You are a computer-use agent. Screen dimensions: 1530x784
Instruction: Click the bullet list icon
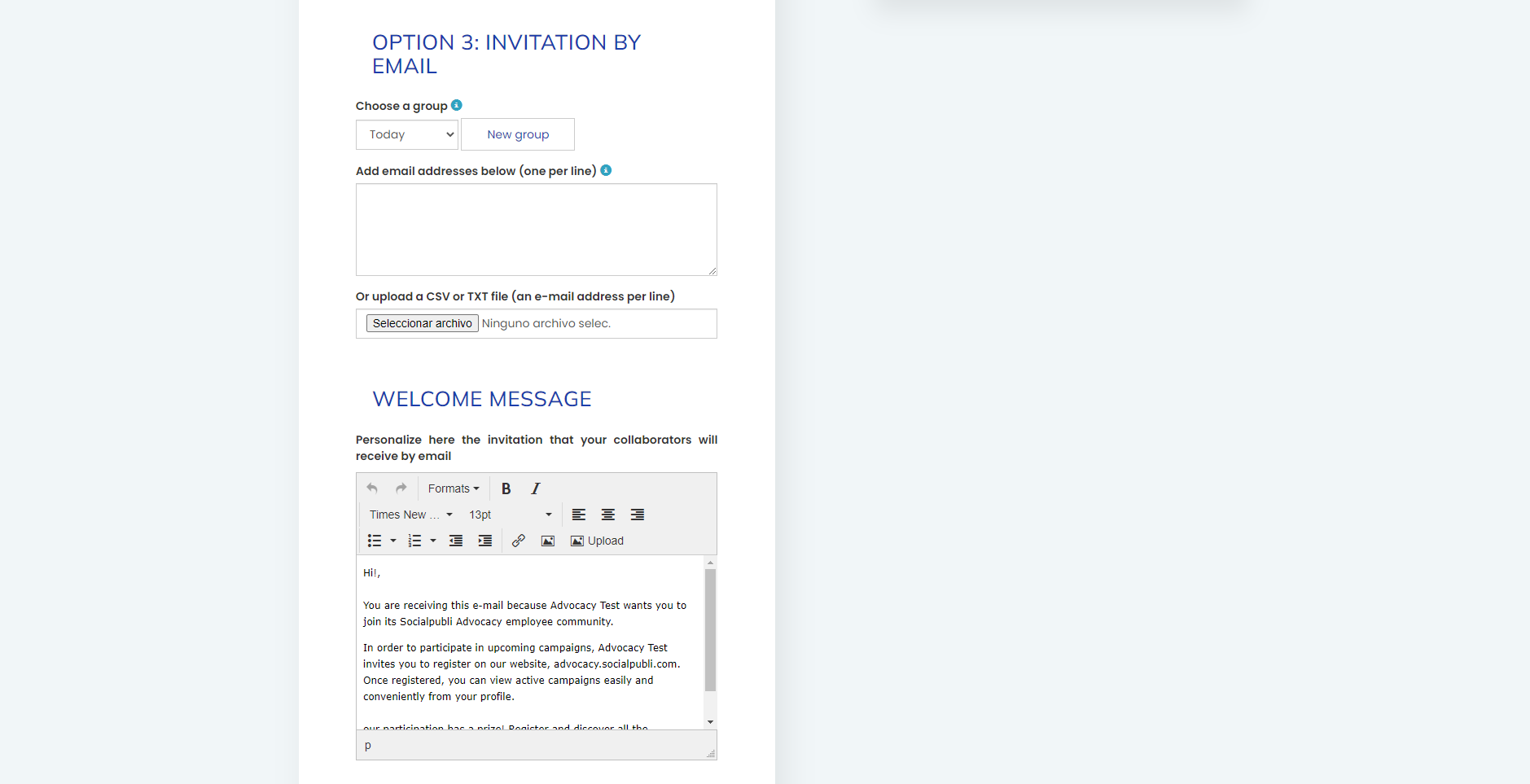coord(375,541)
